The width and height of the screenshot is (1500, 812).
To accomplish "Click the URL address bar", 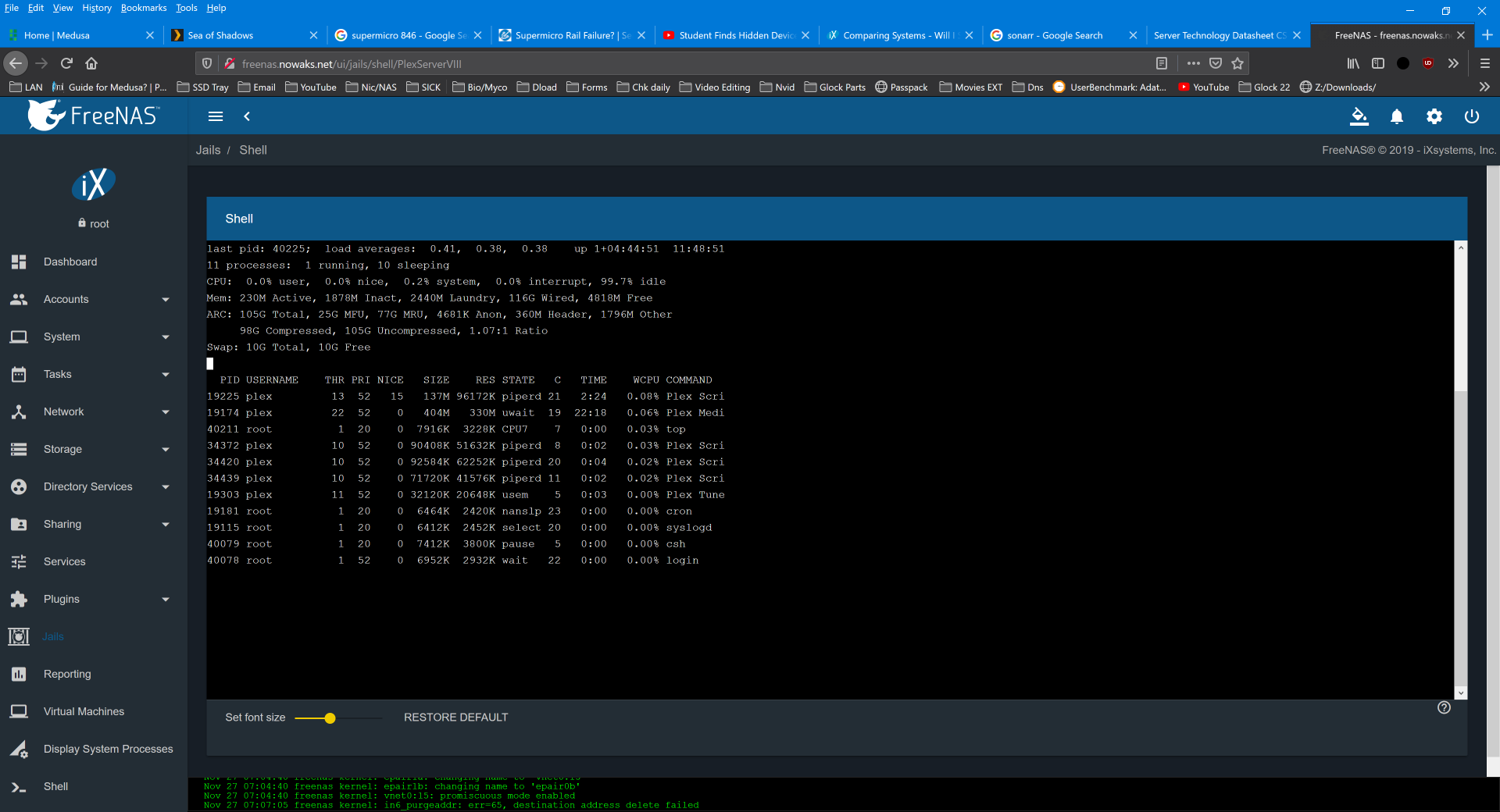I will (x=687, y=63).
